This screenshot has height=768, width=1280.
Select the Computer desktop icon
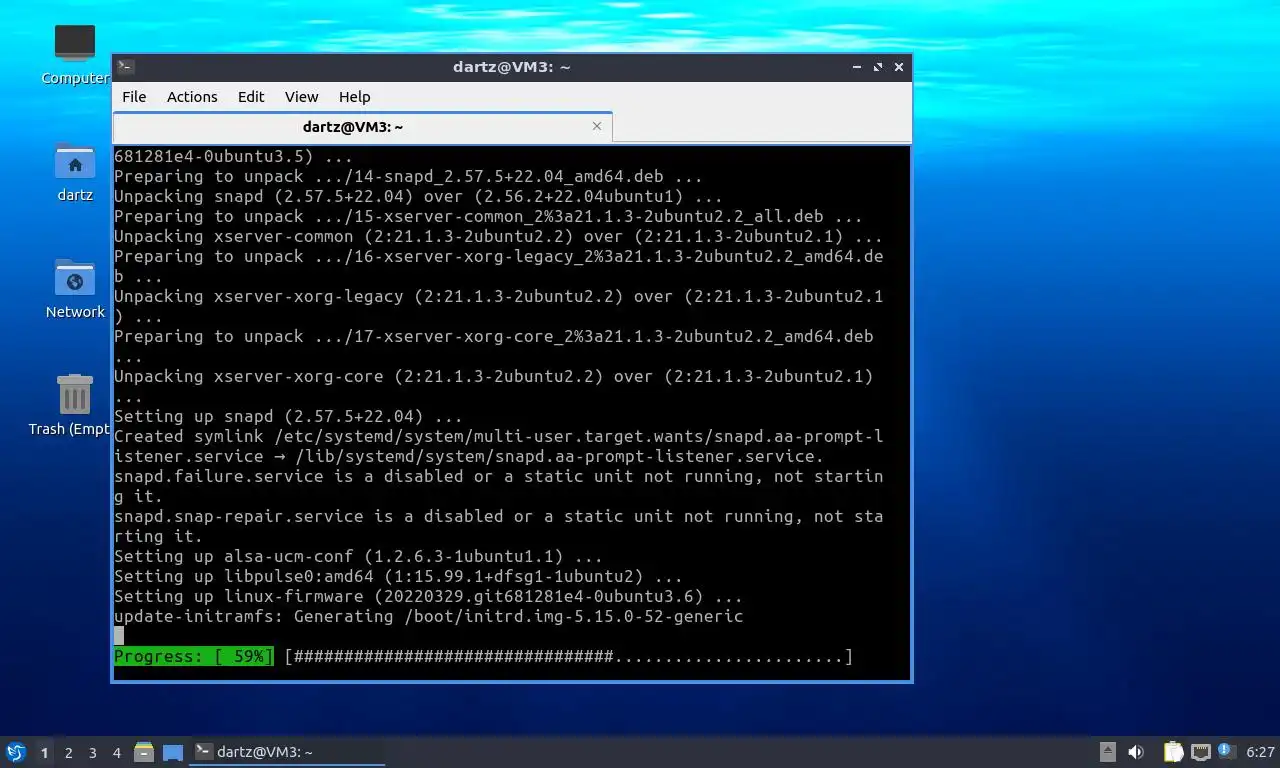tap(75, 54)
